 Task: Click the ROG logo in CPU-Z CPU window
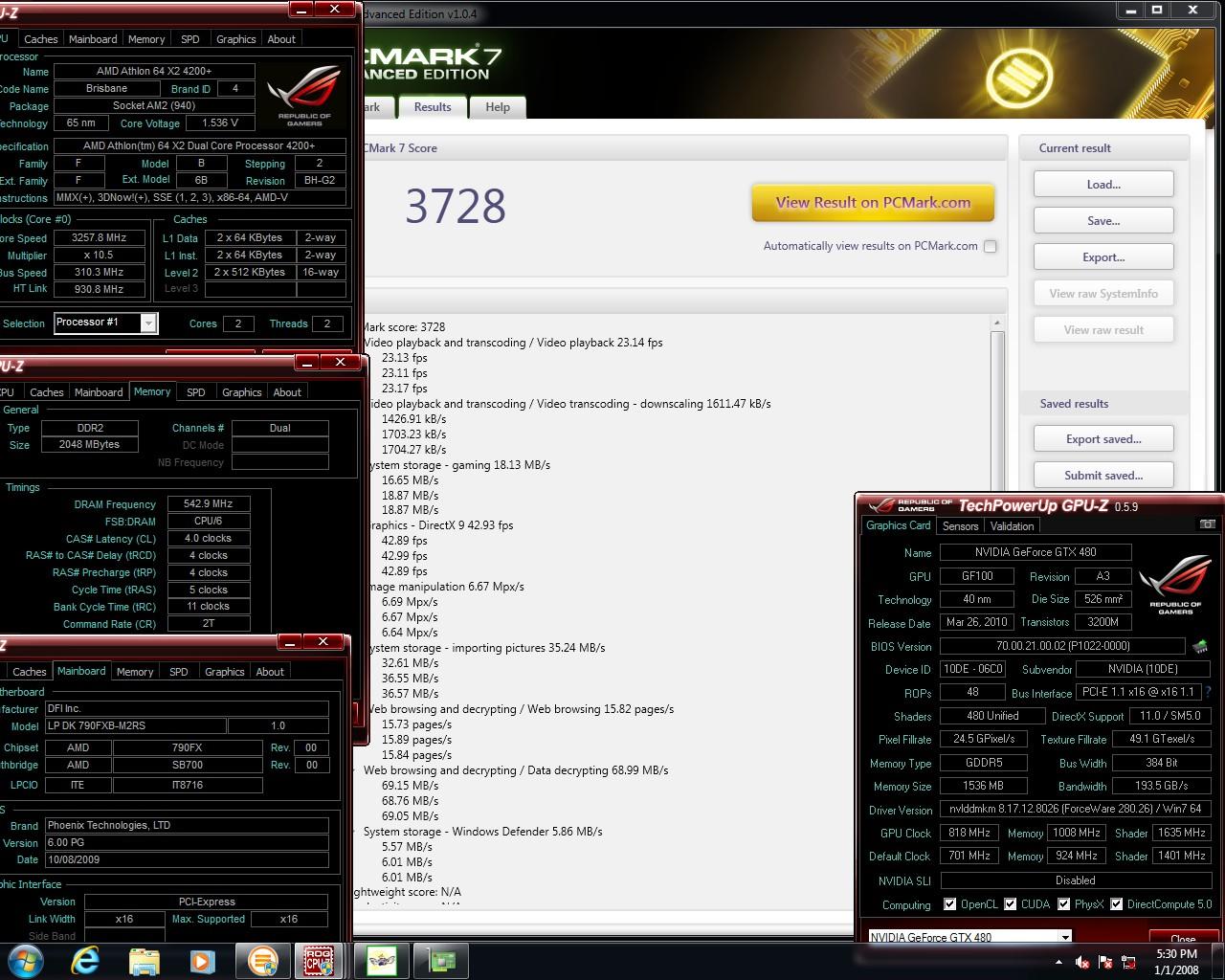tap(304, 96)
